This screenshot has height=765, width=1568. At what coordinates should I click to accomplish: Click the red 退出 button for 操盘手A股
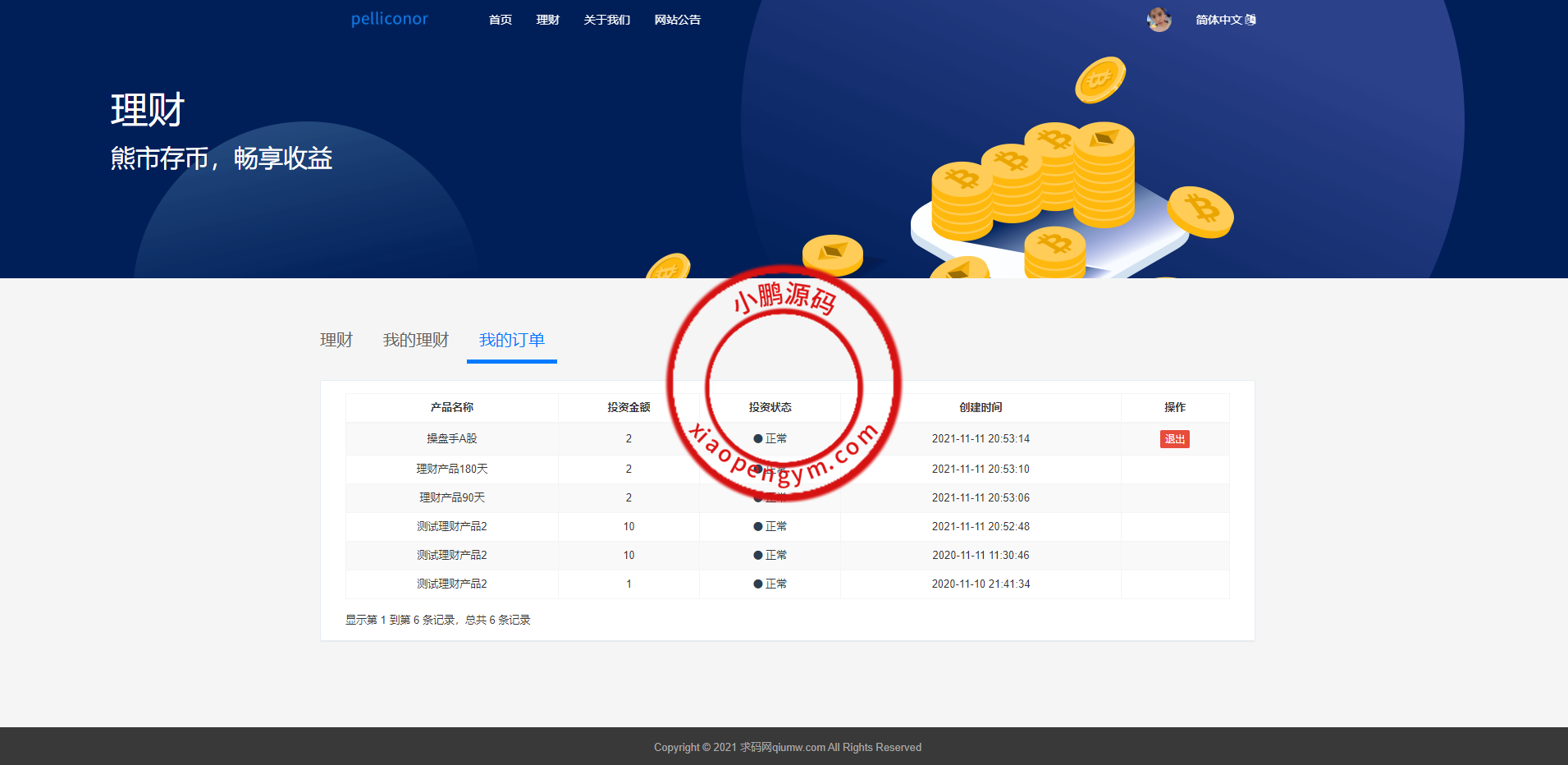click(1175, 439)
